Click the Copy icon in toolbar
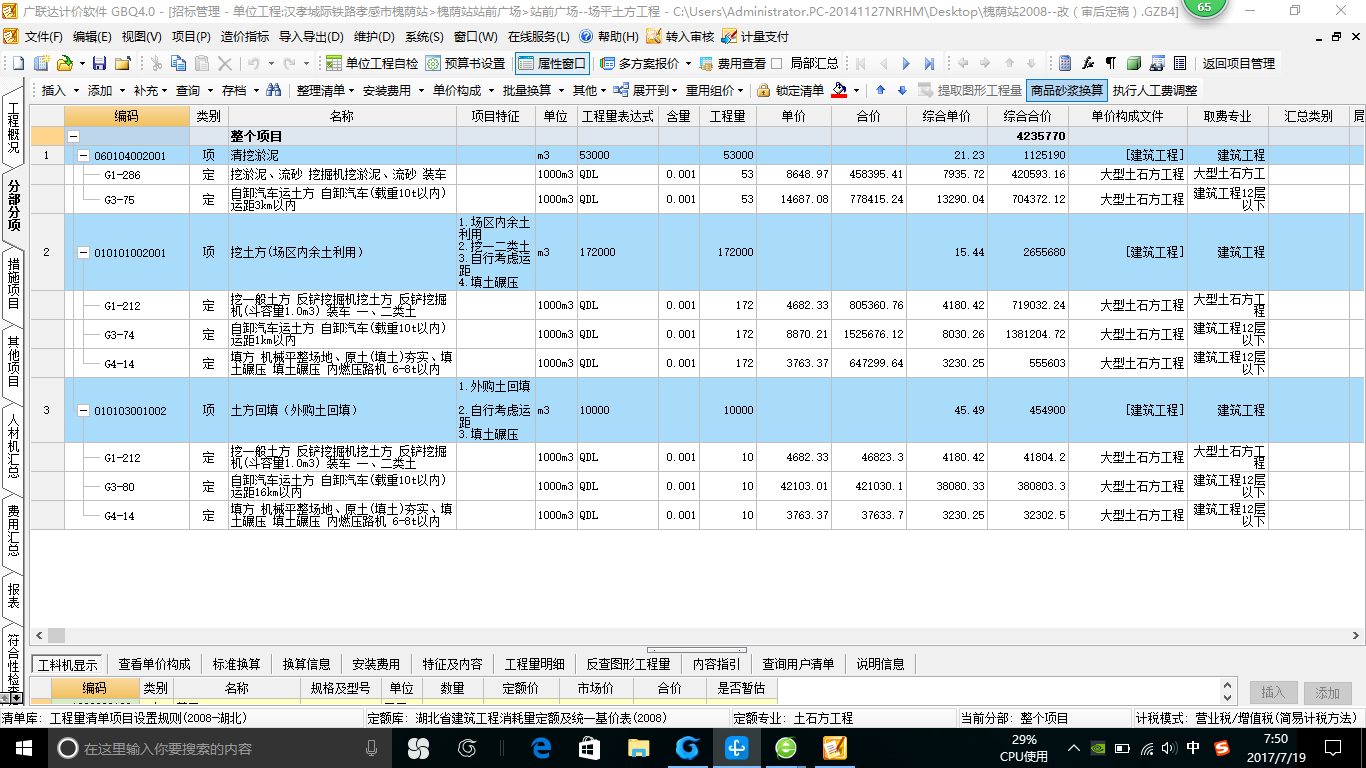 tap(179, 63)
